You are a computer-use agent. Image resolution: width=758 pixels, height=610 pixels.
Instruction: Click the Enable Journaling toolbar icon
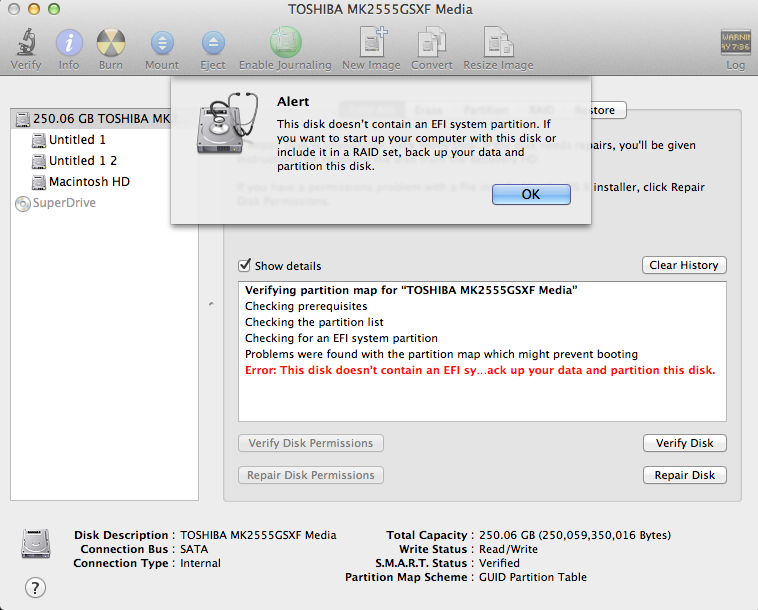[286, 42]
